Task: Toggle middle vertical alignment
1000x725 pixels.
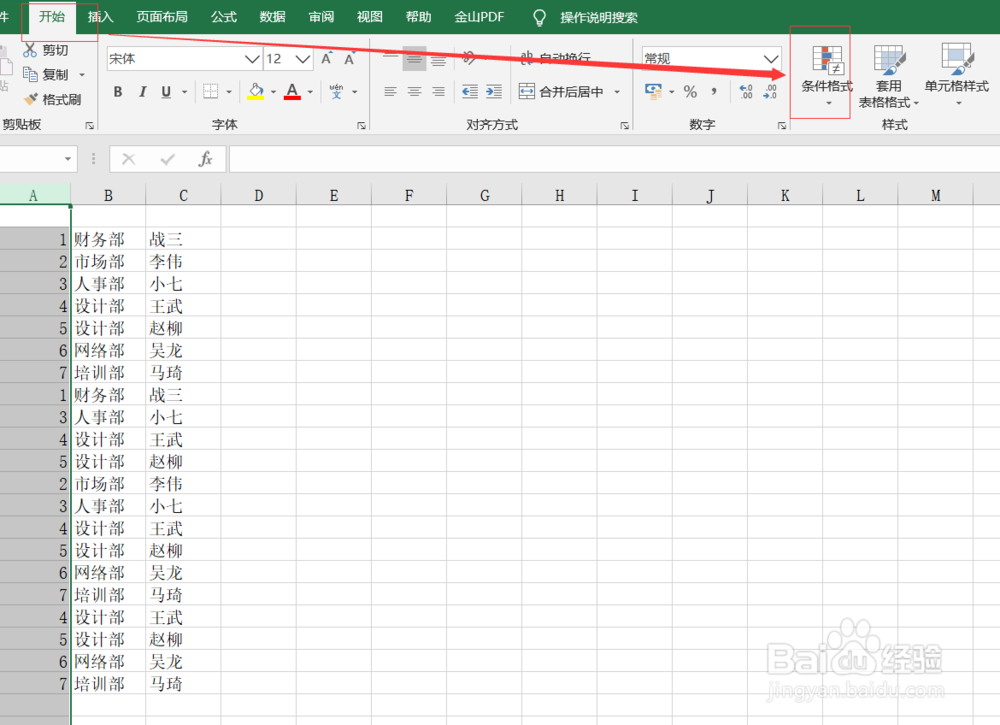Action: tap(415, 59)
